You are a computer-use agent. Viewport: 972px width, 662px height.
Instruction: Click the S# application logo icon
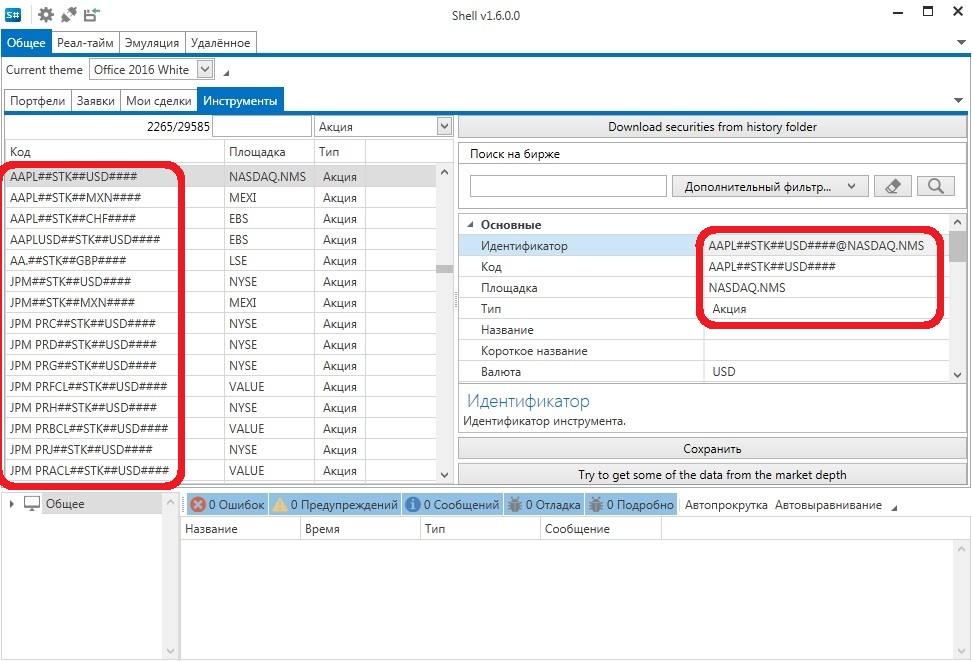tap(15, 15)
